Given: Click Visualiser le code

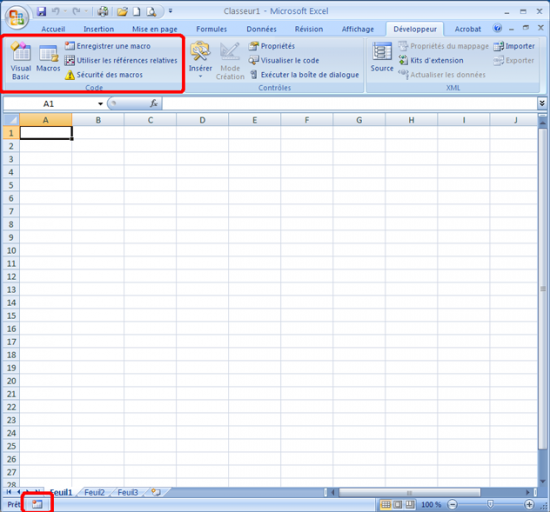Looking at the screenshot, I should point(284,60).
